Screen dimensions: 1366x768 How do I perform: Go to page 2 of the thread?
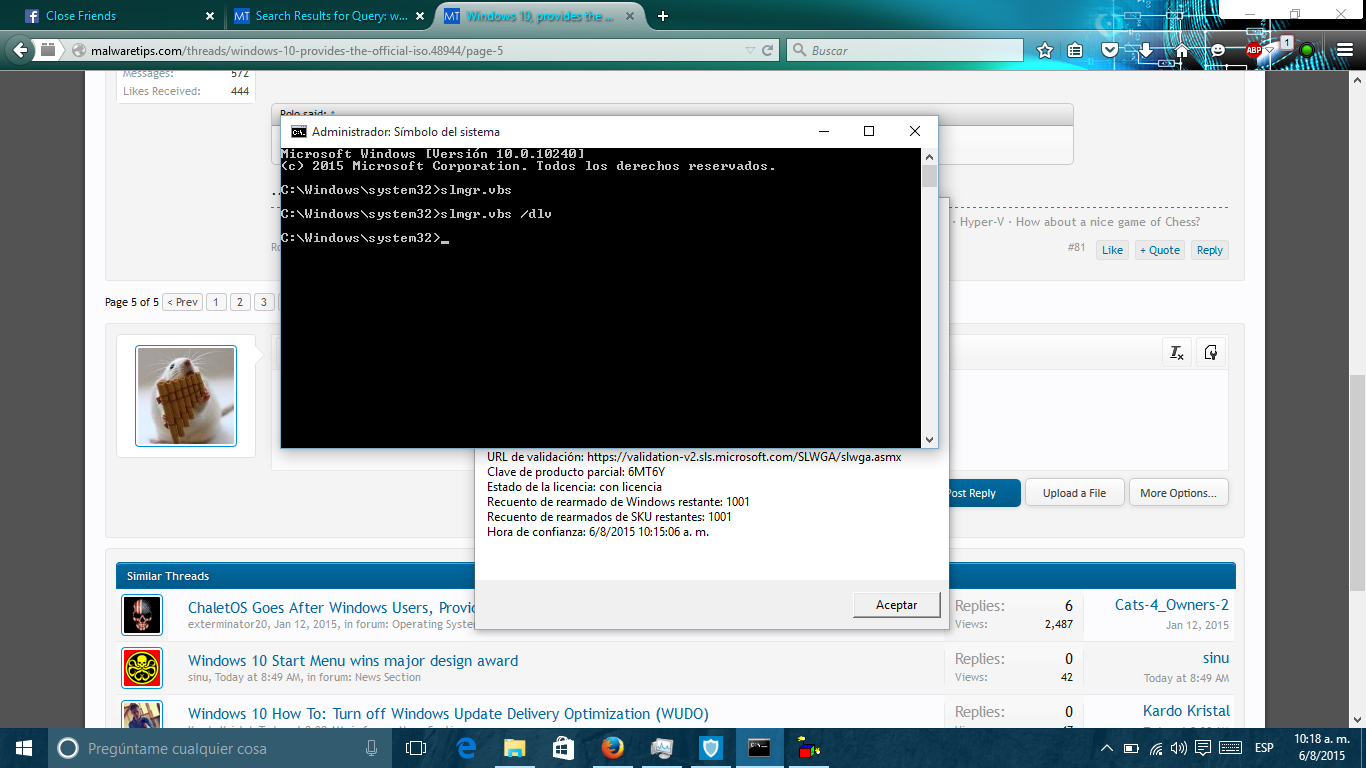point(241,302)
